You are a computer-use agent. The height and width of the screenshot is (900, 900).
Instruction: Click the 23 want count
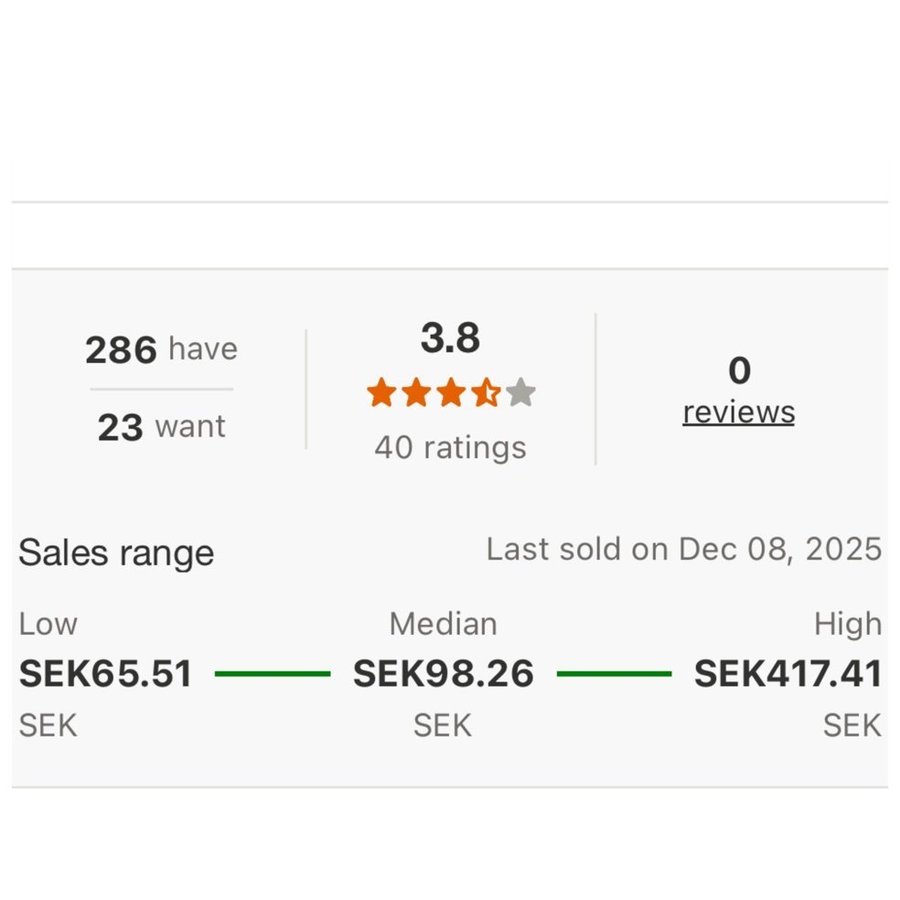pos(161,428)
